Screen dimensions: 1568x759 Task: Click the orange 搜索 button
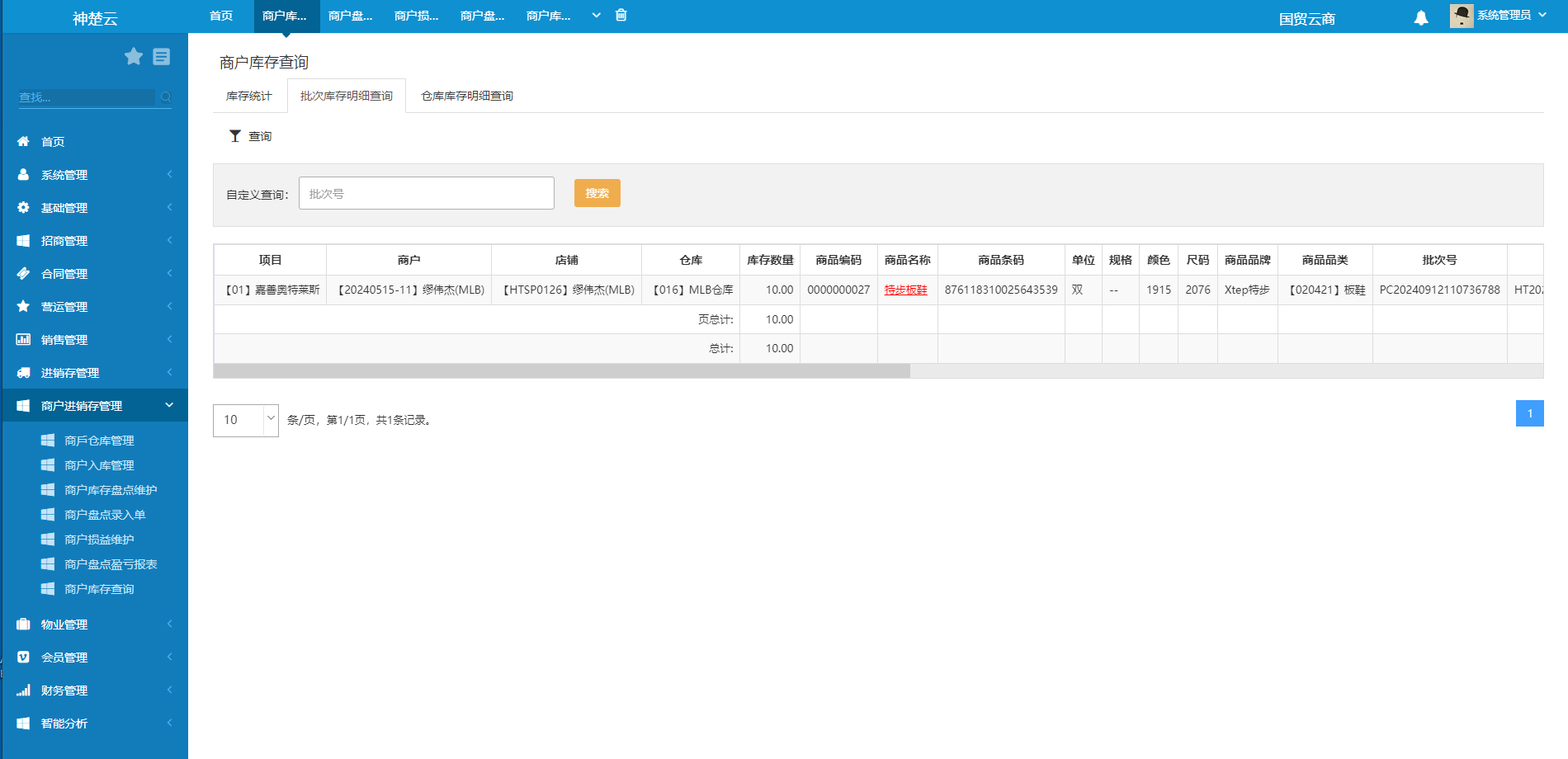tap(597, 193)
